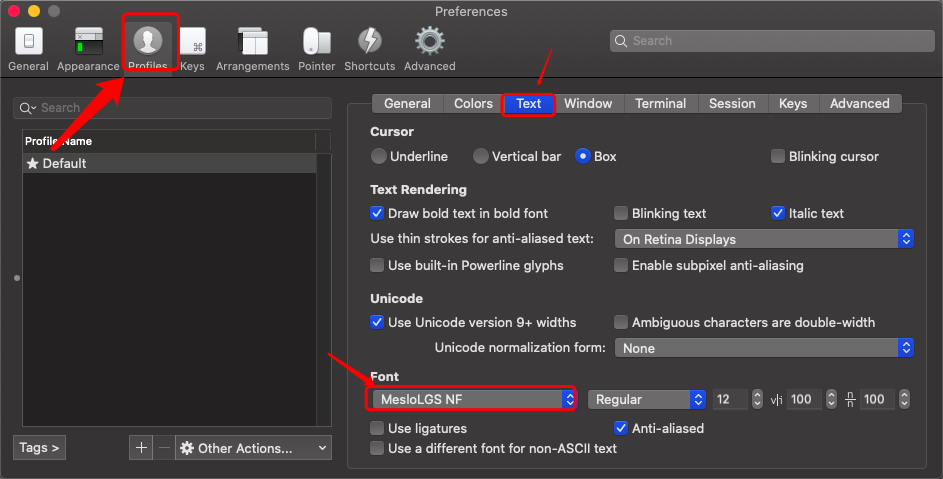Click the Tags > button
Image resolution: width=943 pixels, height=479 pixels.
tap(40, 448)
